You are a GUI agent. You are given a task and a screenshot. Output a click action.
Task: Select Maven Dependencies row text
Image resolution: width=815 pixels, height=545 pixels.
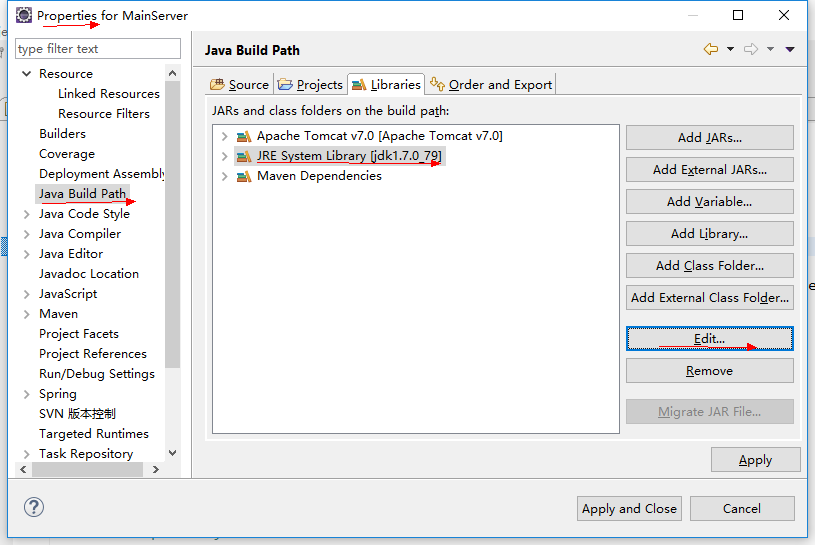point(319,177)
